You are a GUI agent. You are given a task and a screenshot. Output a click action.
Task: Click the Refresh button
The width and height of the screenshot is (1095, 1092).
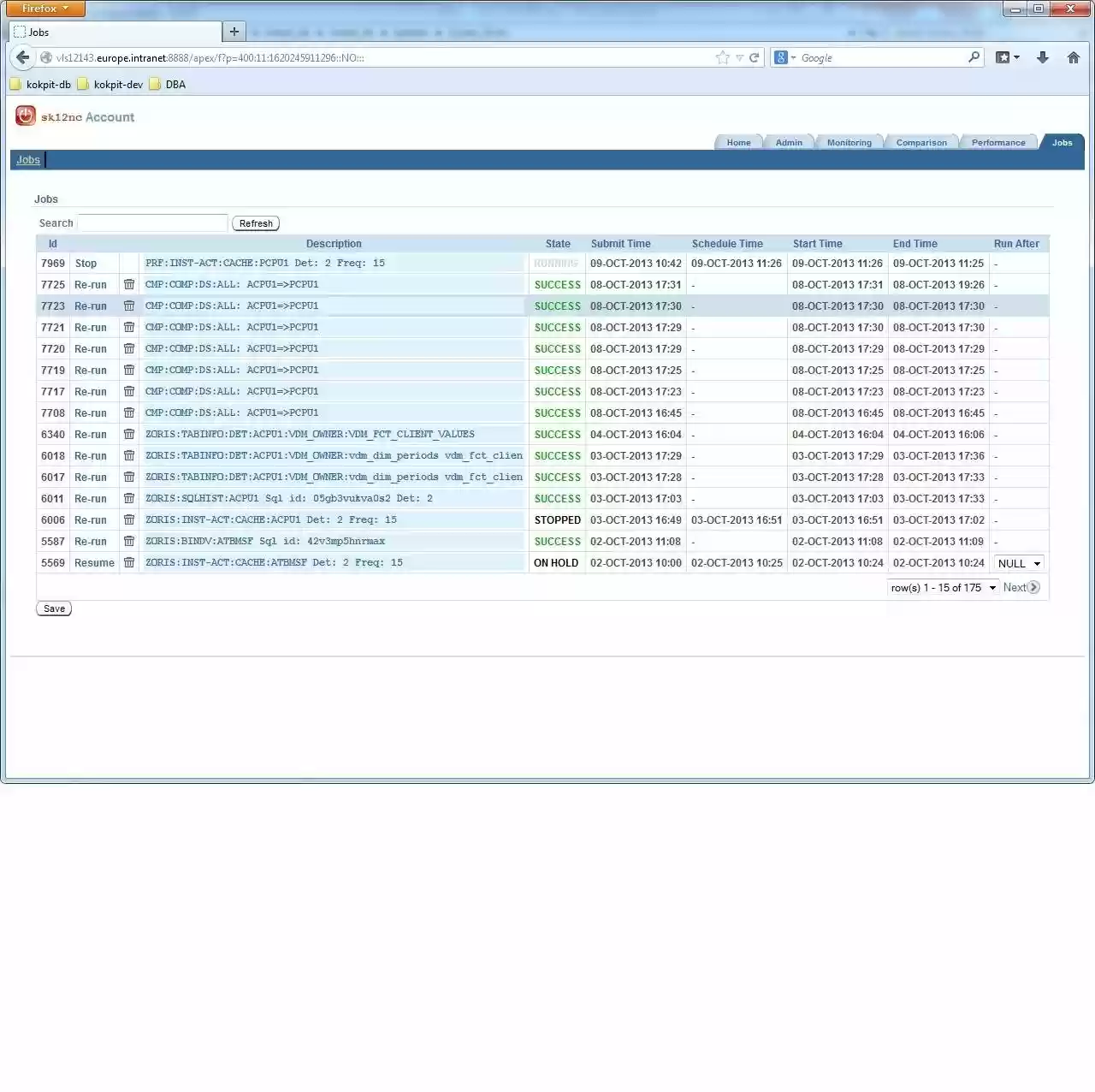pos(255,223)
